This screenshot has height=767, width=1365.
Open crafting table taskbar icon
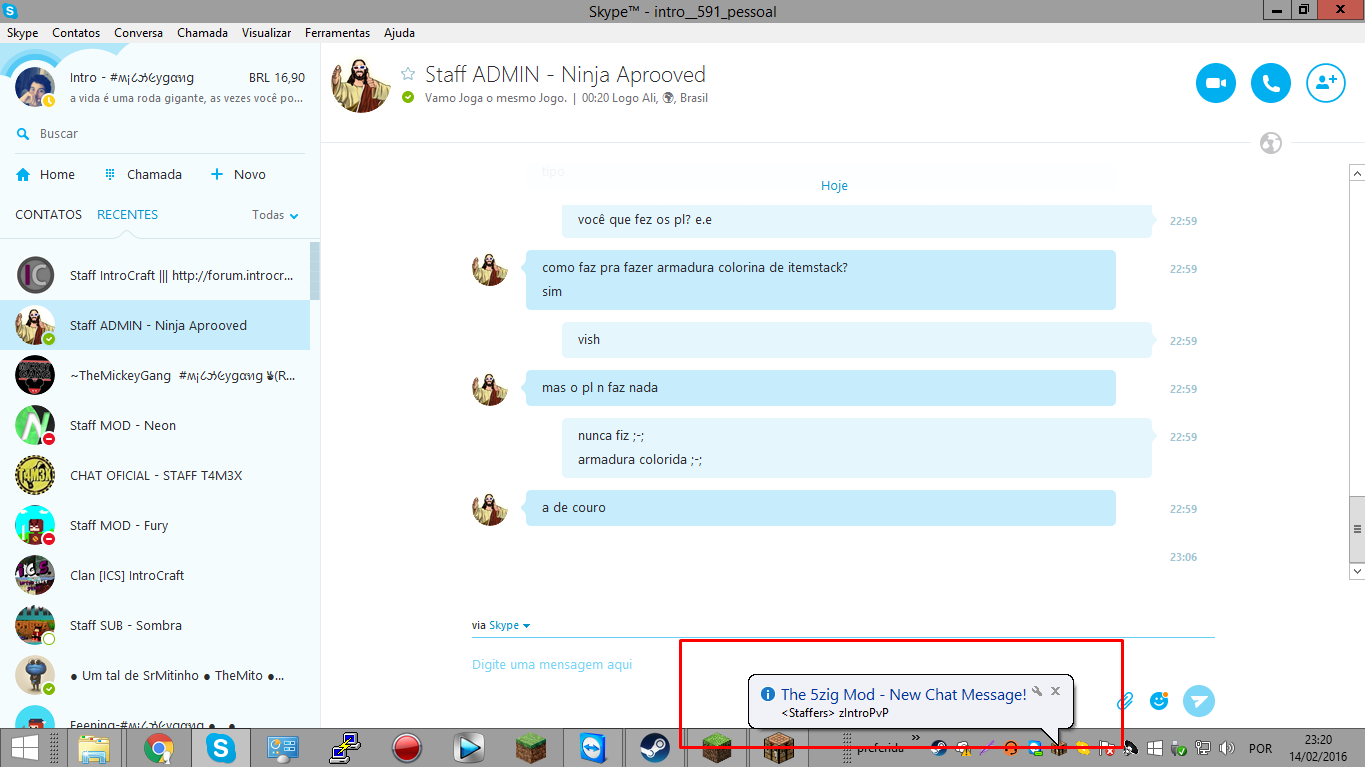click(778, 747)
